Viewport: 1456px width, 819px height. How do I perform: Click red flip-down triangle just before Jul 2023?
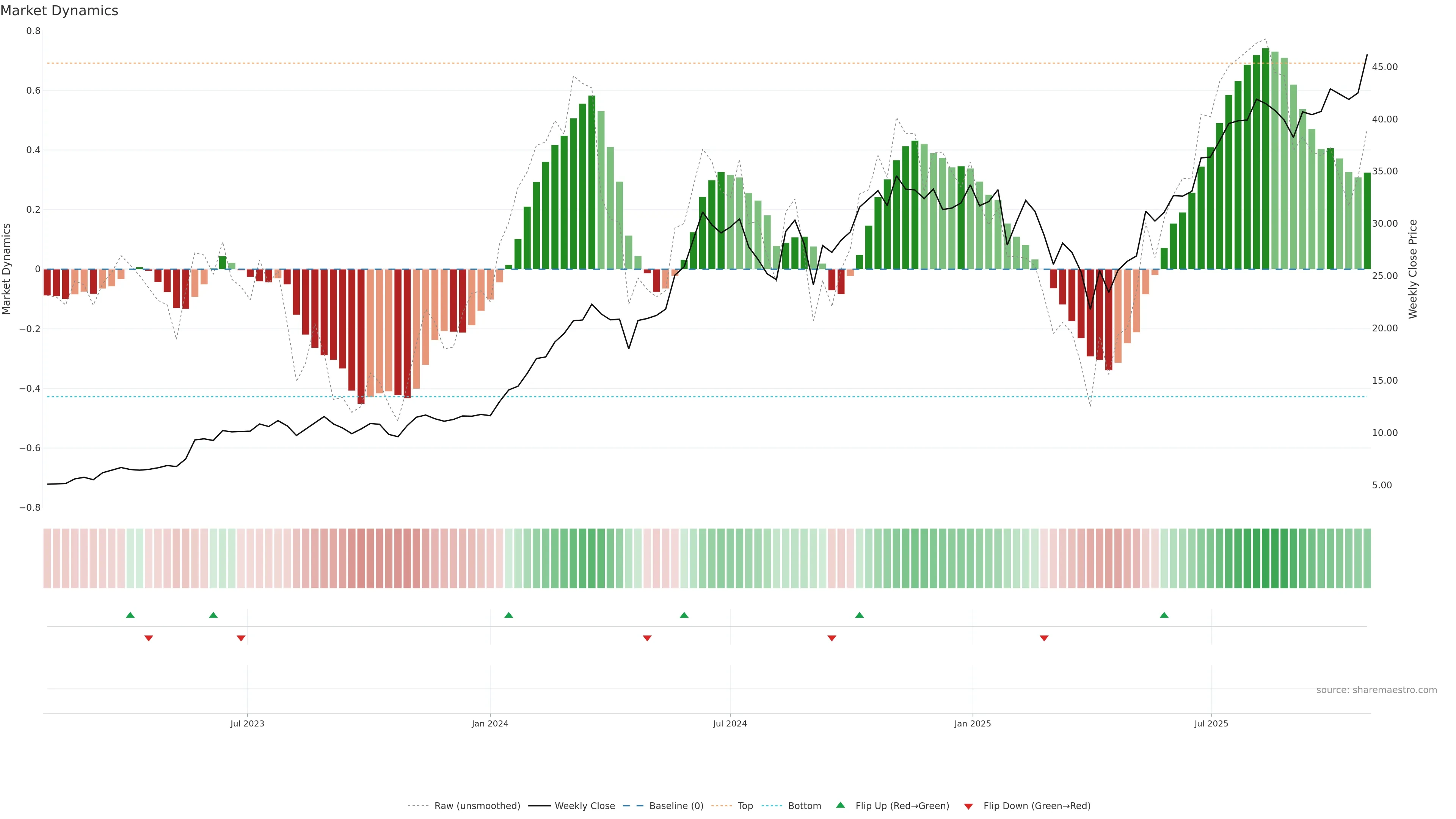pyautogui.click(x=241, y=638)
